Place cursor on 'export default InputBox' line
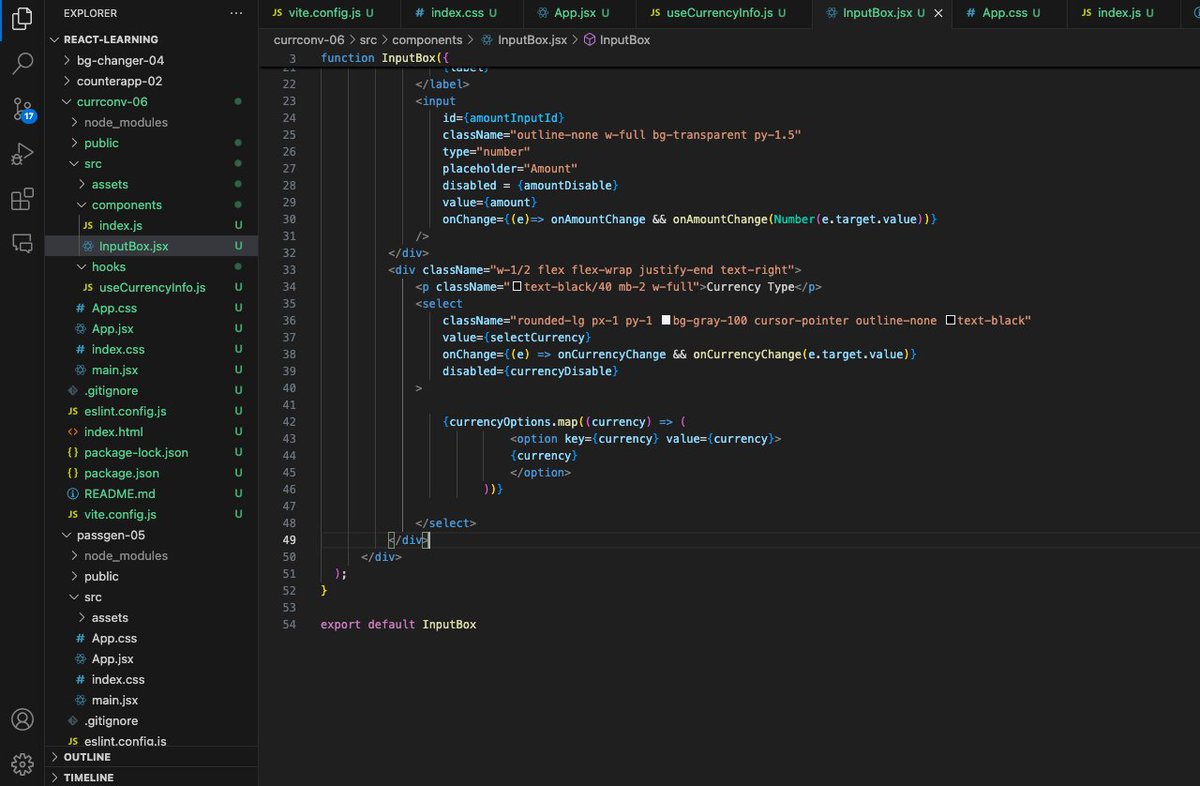This screenshot has height=786, width=1200. 398,624
